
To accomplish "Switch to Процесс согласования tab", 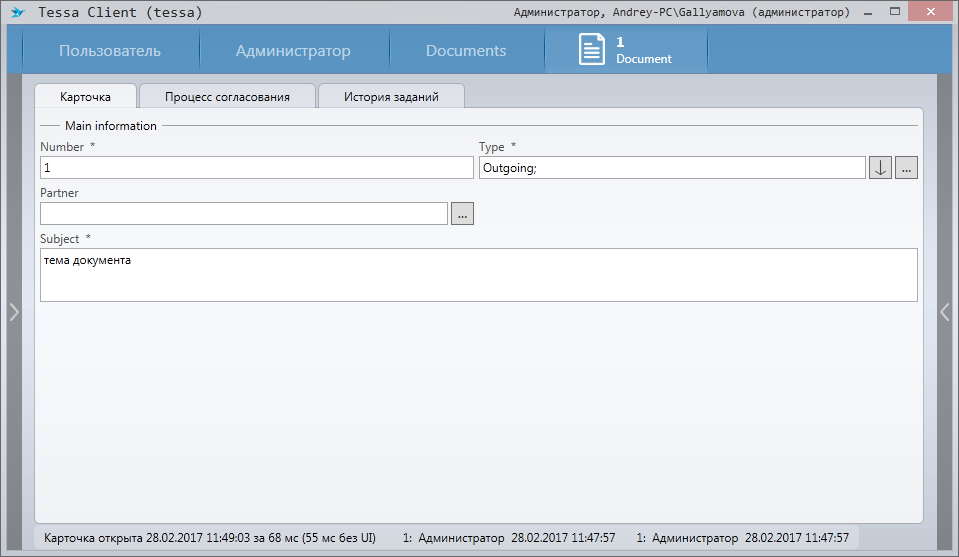I will coord(227,97).
